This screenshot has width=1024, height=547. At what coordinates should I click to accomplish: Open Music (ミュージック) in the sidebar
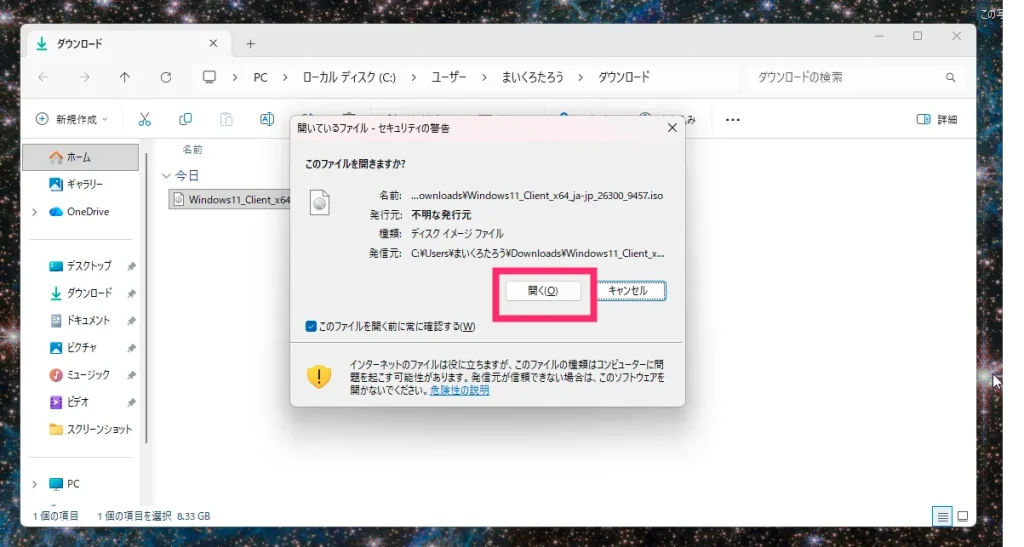(x=80, y=375)
